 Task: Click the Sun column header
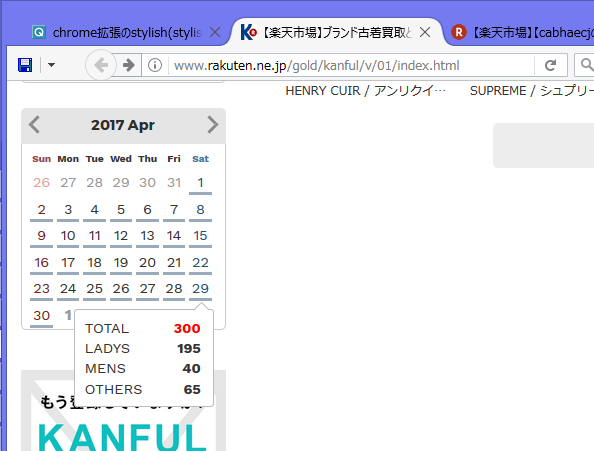pos(41,159)
